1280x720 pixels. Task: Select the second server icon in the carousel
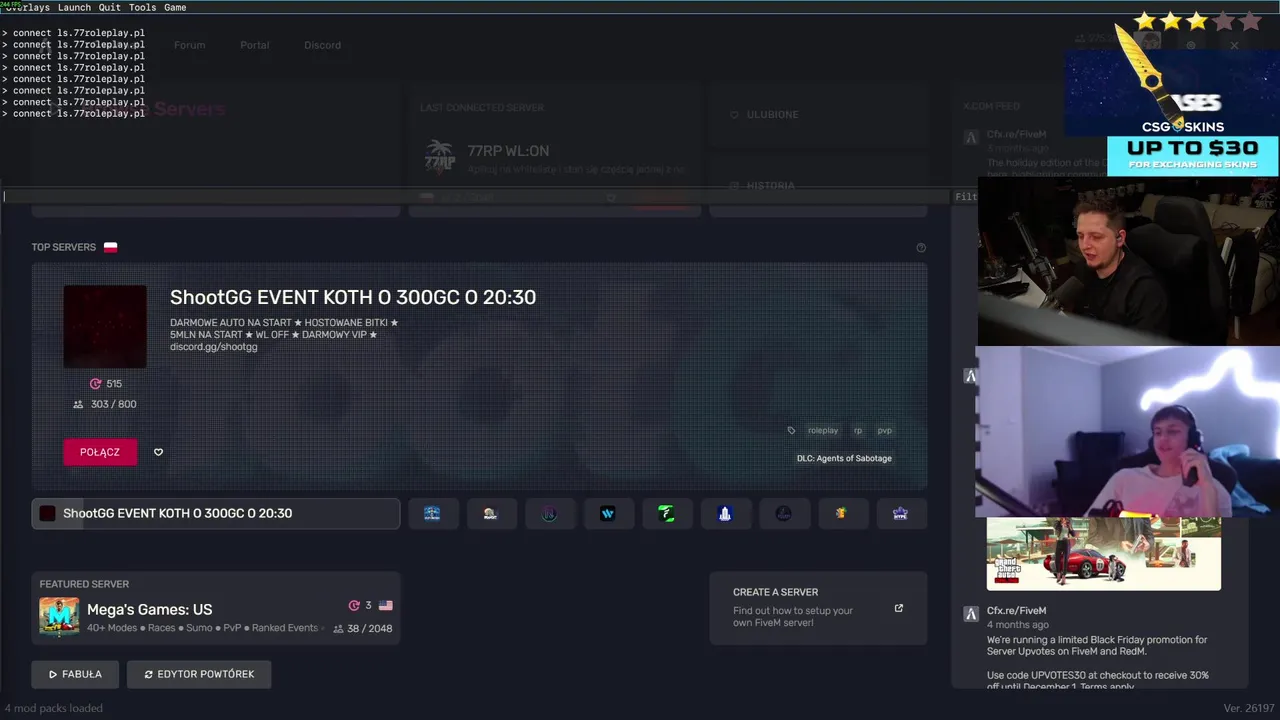click(x=490, y=513)
